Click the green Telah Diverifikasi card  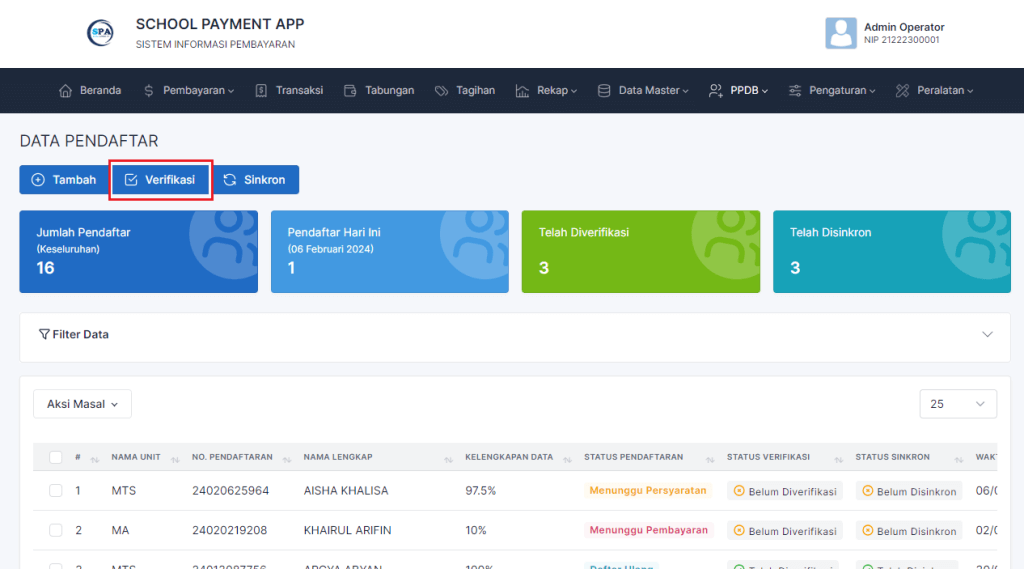pyautogui.click(x=639, y=251)
